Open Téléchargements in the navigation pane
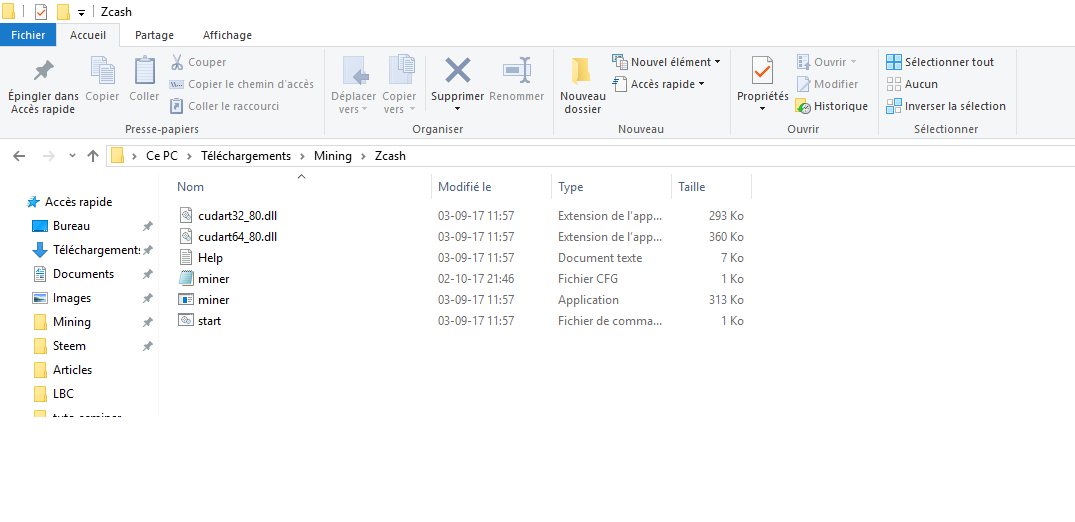Screen dimensions: 1075x522 point(96,250)
